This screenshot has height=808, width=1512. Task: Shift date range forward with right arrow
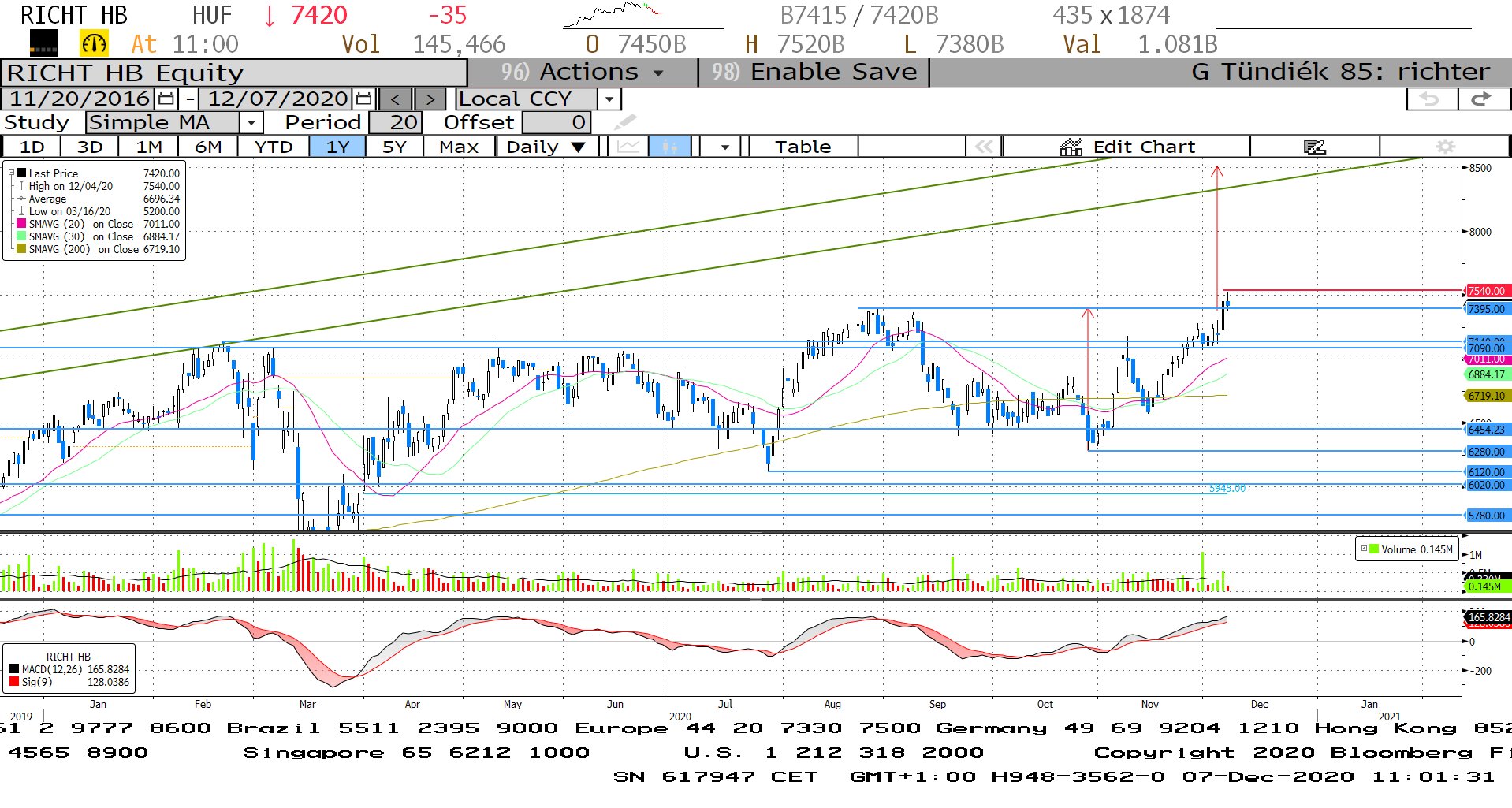430,99
